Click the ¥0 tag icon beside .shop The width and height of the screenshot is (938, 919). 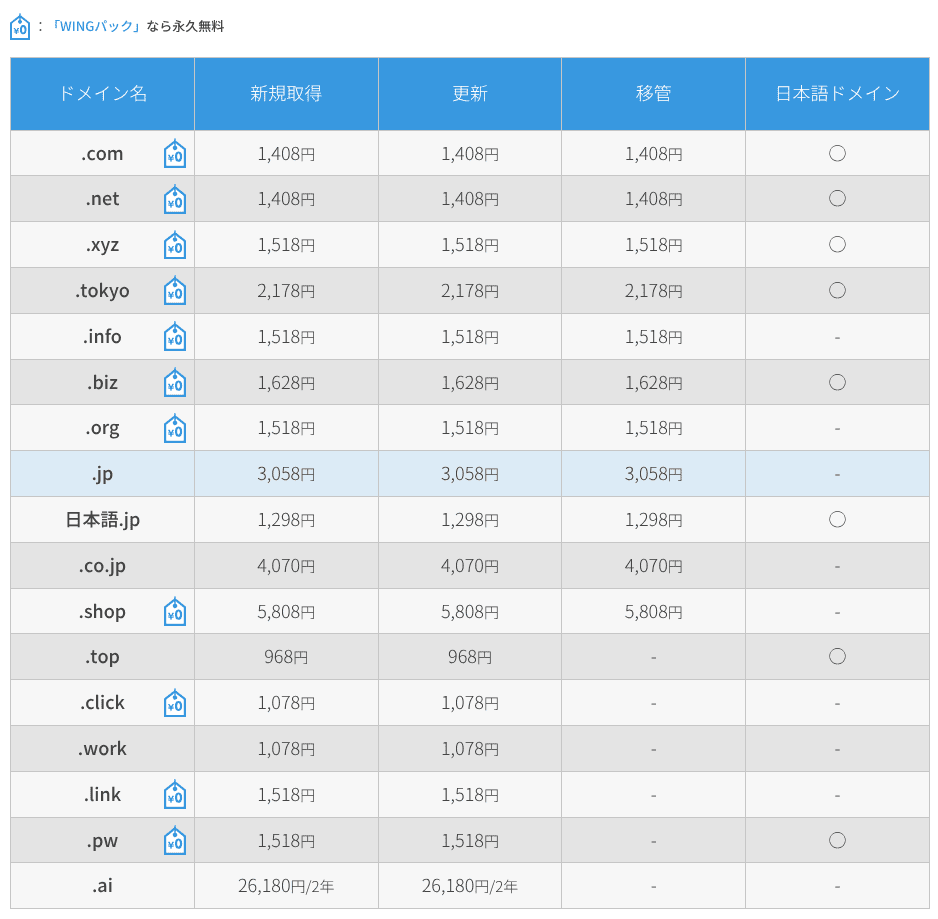coord(175,612)
